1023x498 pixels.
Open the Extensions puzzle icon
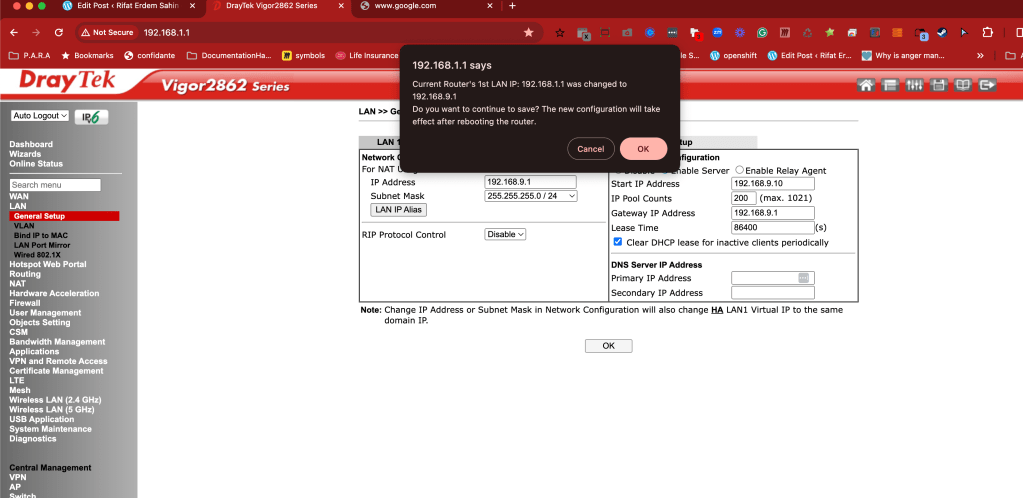click(987, 33)
